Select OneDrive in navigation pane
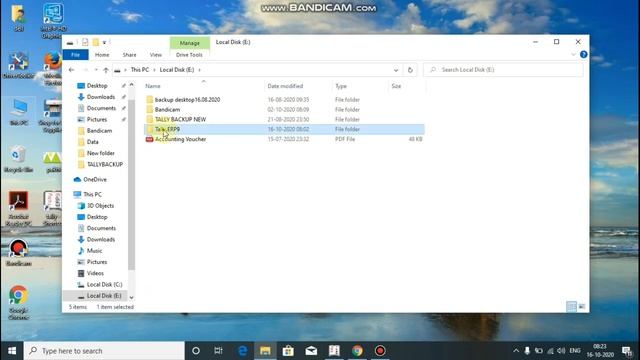This screenshot has width=640, height=360. click(95, 179)
